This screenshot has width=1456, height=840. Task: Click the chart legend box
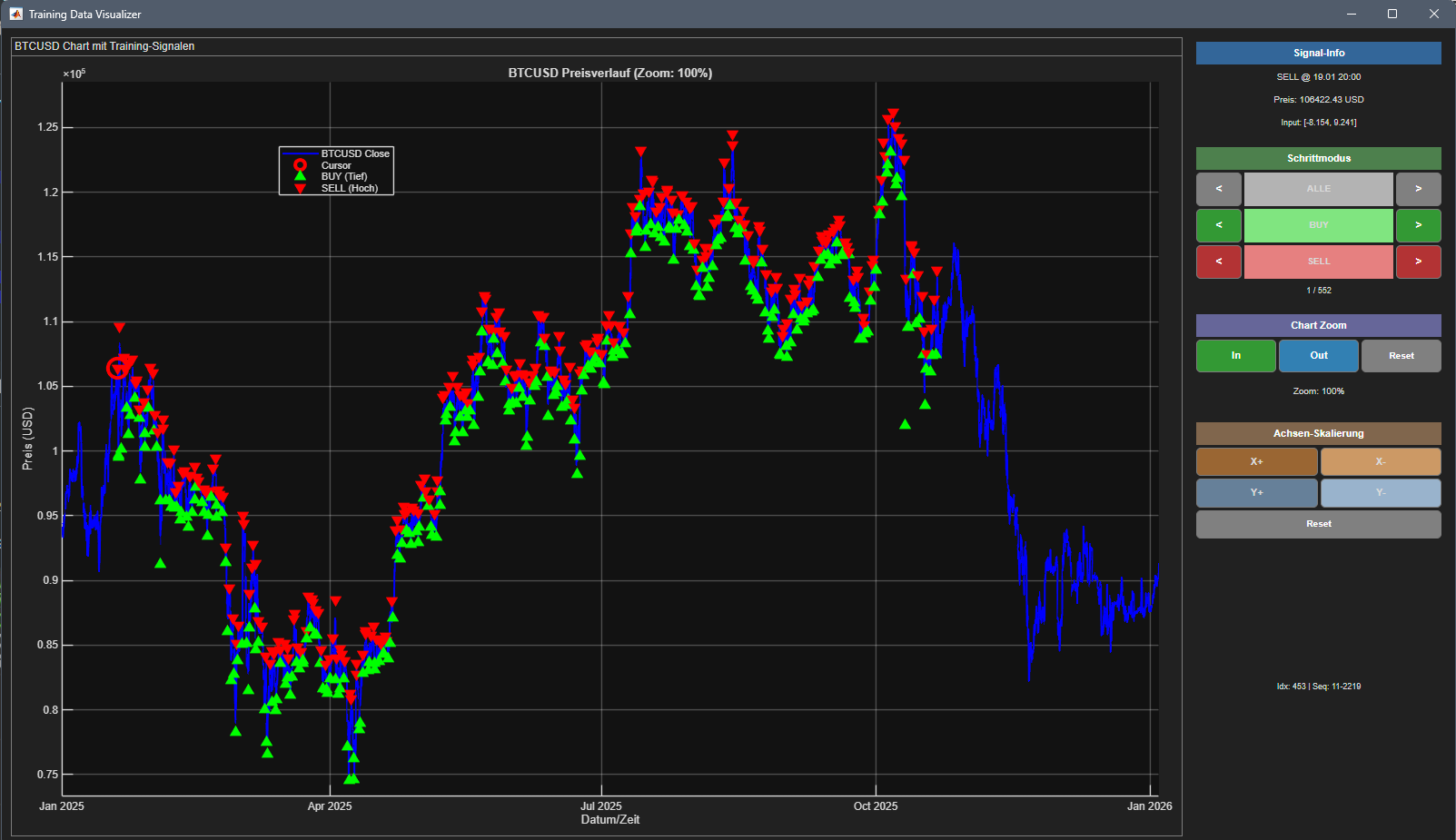coord(336,171)
